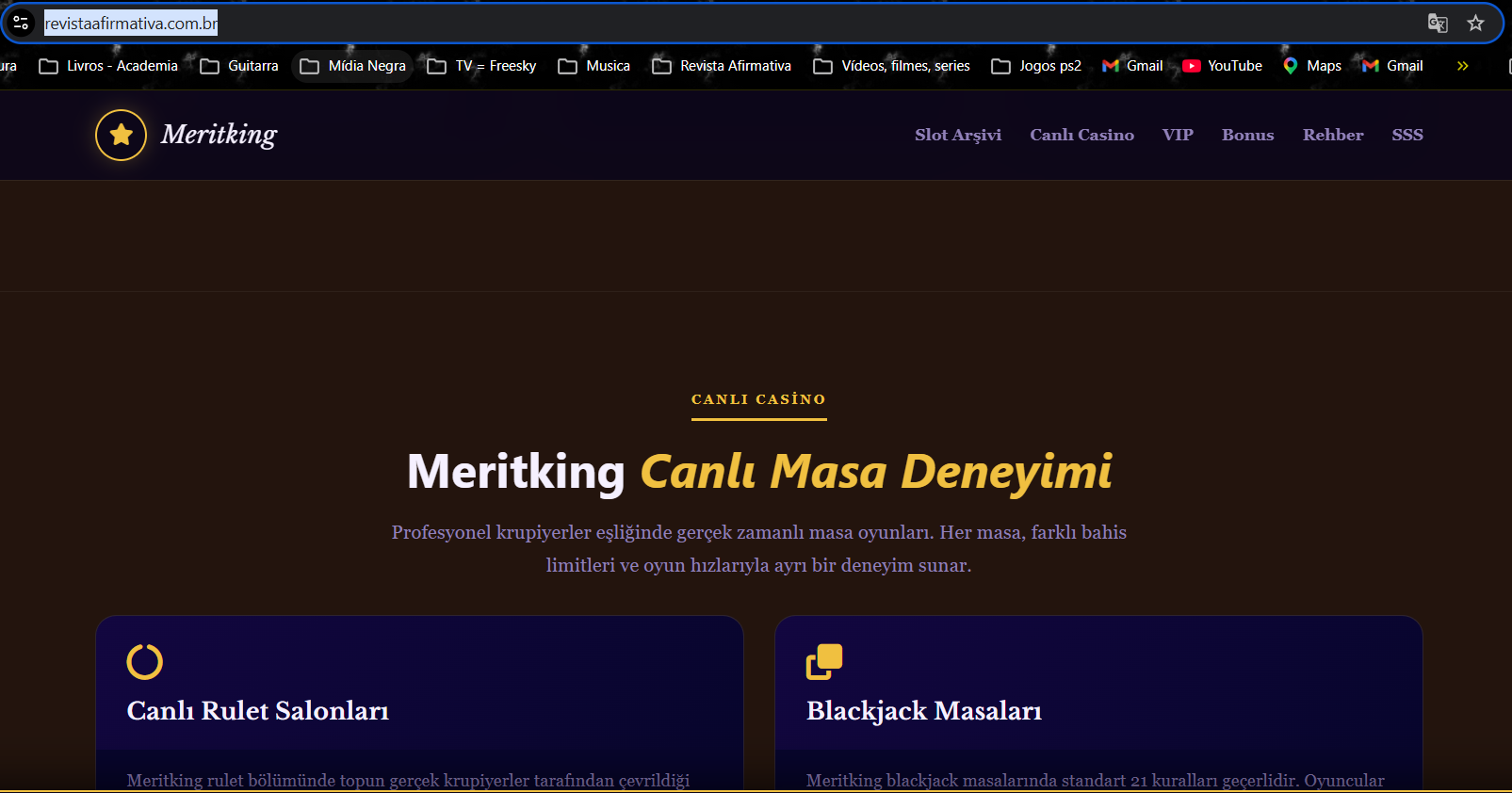Open the TV = Freesky bookmark folder
1512x793 pixels.
point(482,66)
